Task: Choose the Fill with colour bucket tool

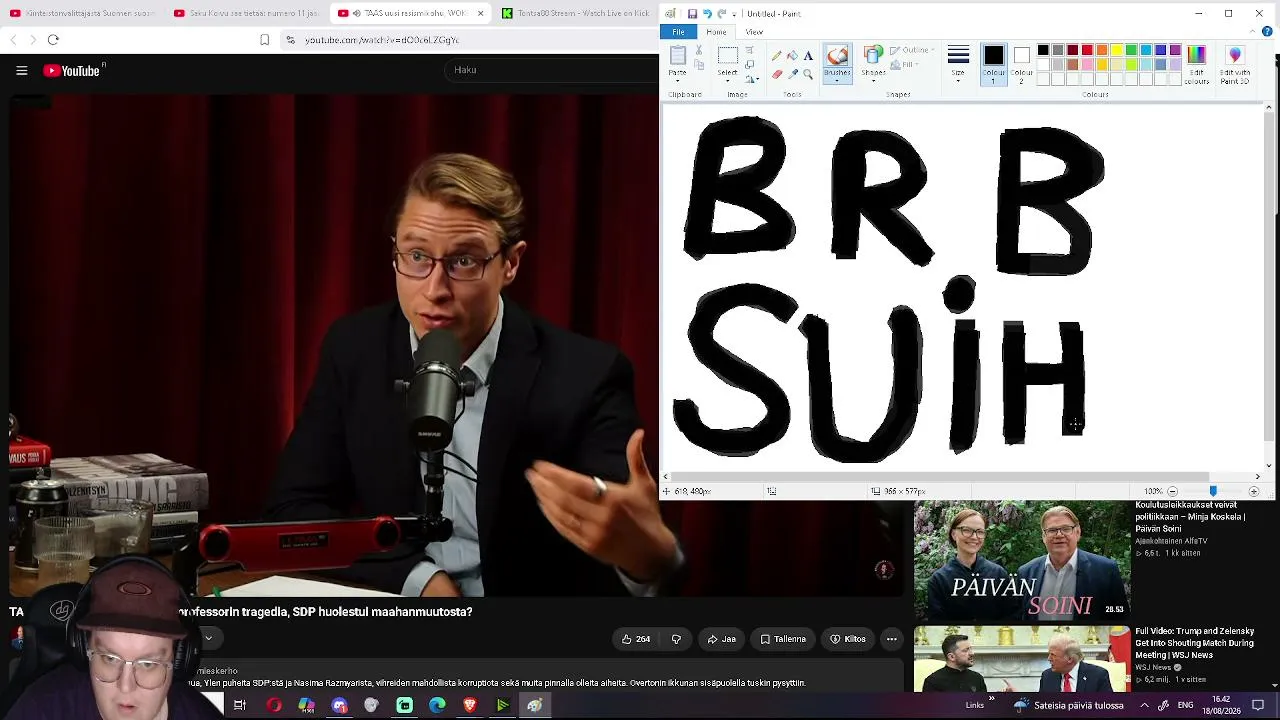Action: coord(792,56)
